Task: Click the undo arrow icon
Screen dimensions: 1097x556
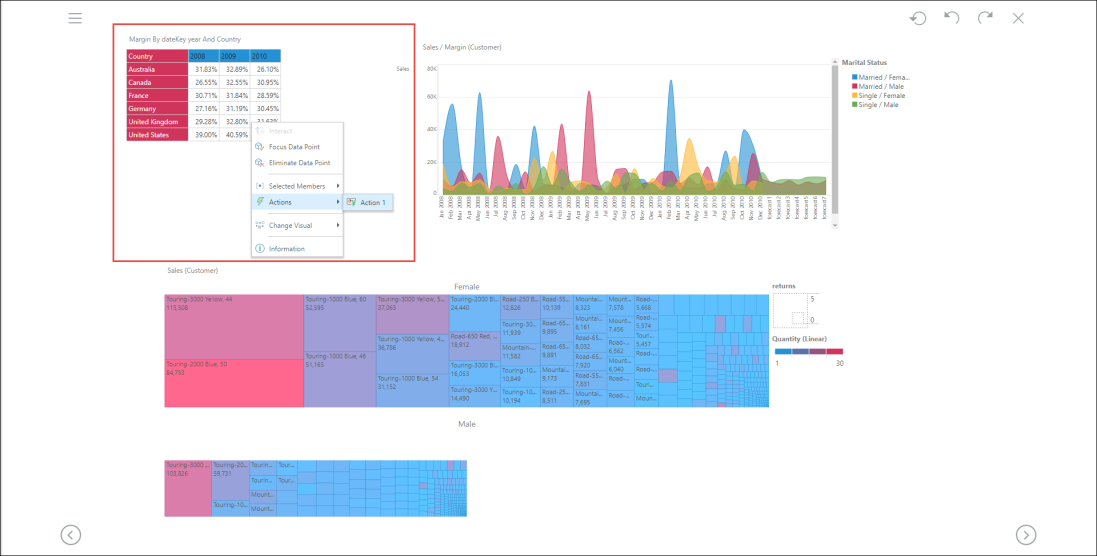Action: click(x=951, y=18)
